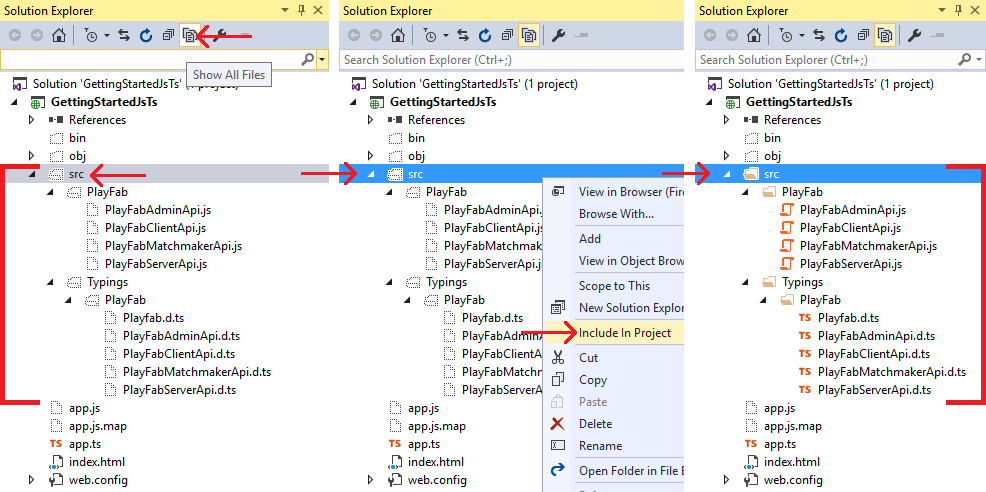This screenshot has width=986, height=492.
Task: Choose Rename in the context menu
Action: (600, 446)
